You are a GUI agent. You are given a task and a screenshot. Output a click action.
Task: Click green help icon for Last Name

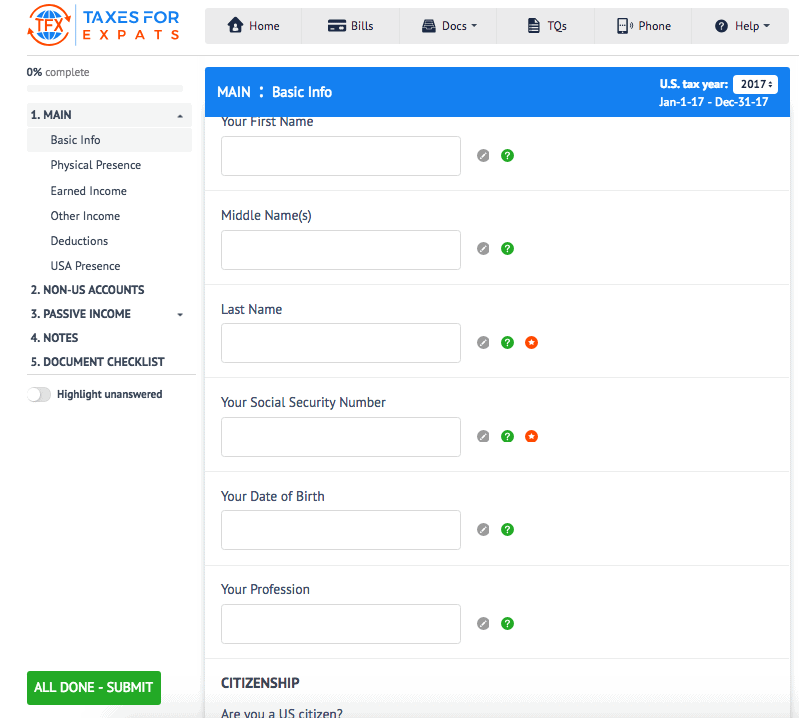point(507,342)
